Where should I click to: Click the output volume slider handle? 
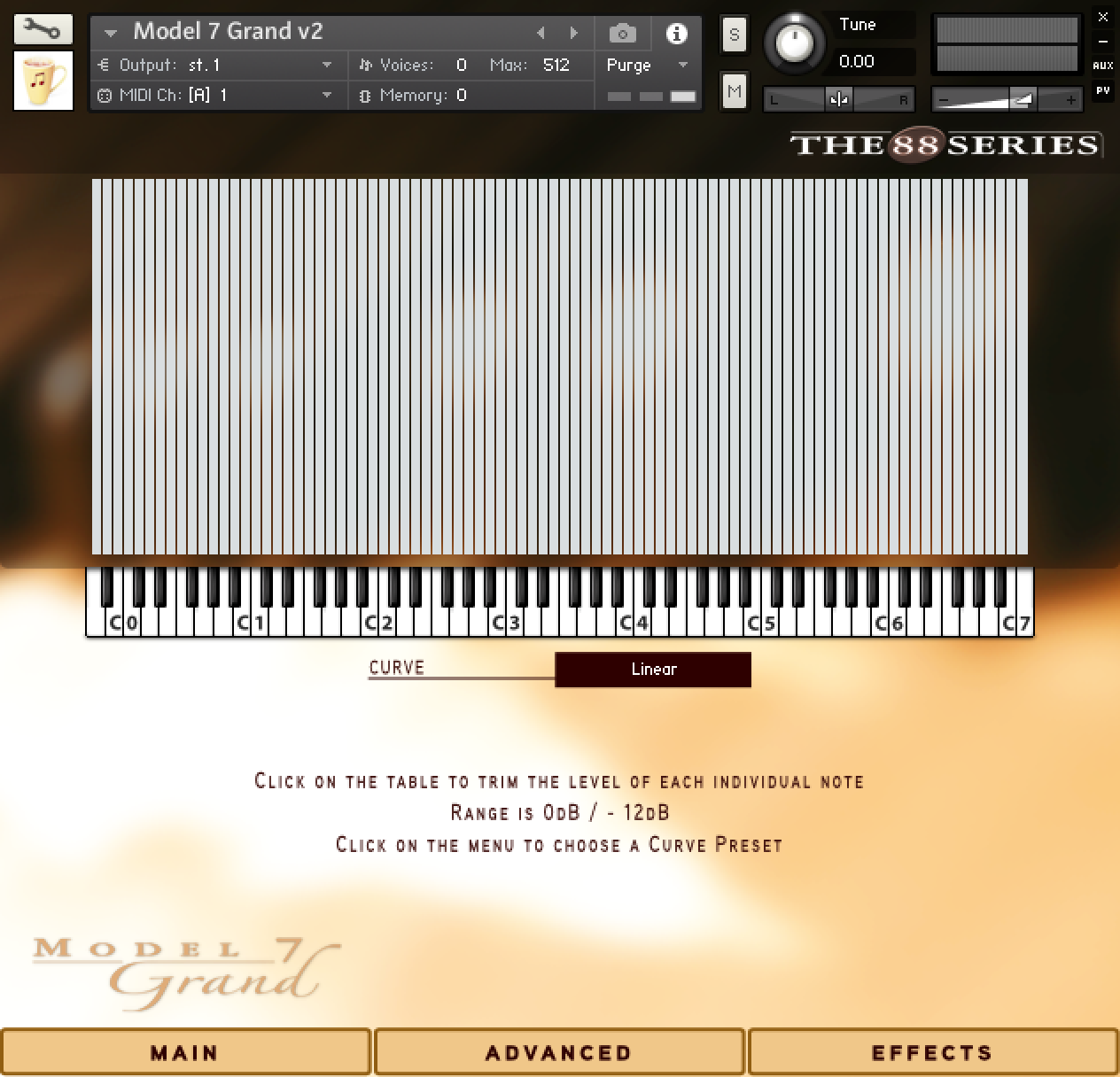coord(1022,99)
